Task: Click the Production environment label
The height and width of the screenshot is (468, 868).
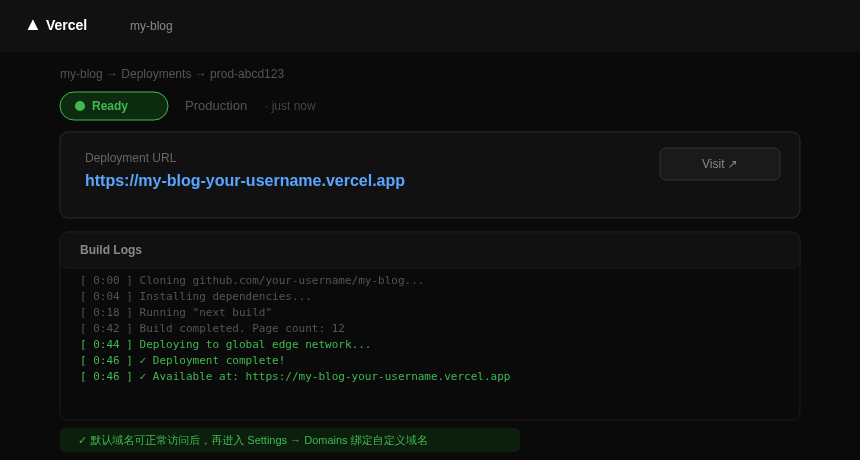Action: pos(216,106)
